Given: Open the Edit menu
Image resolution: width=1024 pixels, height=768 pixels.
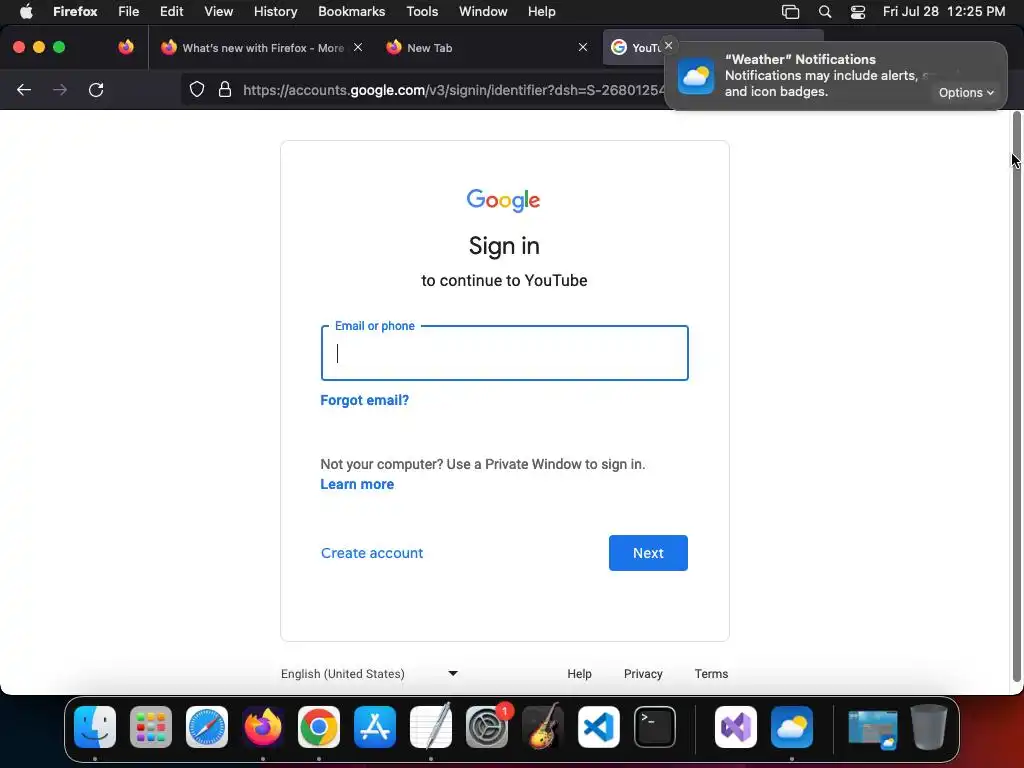Looking at the screenshot, I should click(172, 12).
